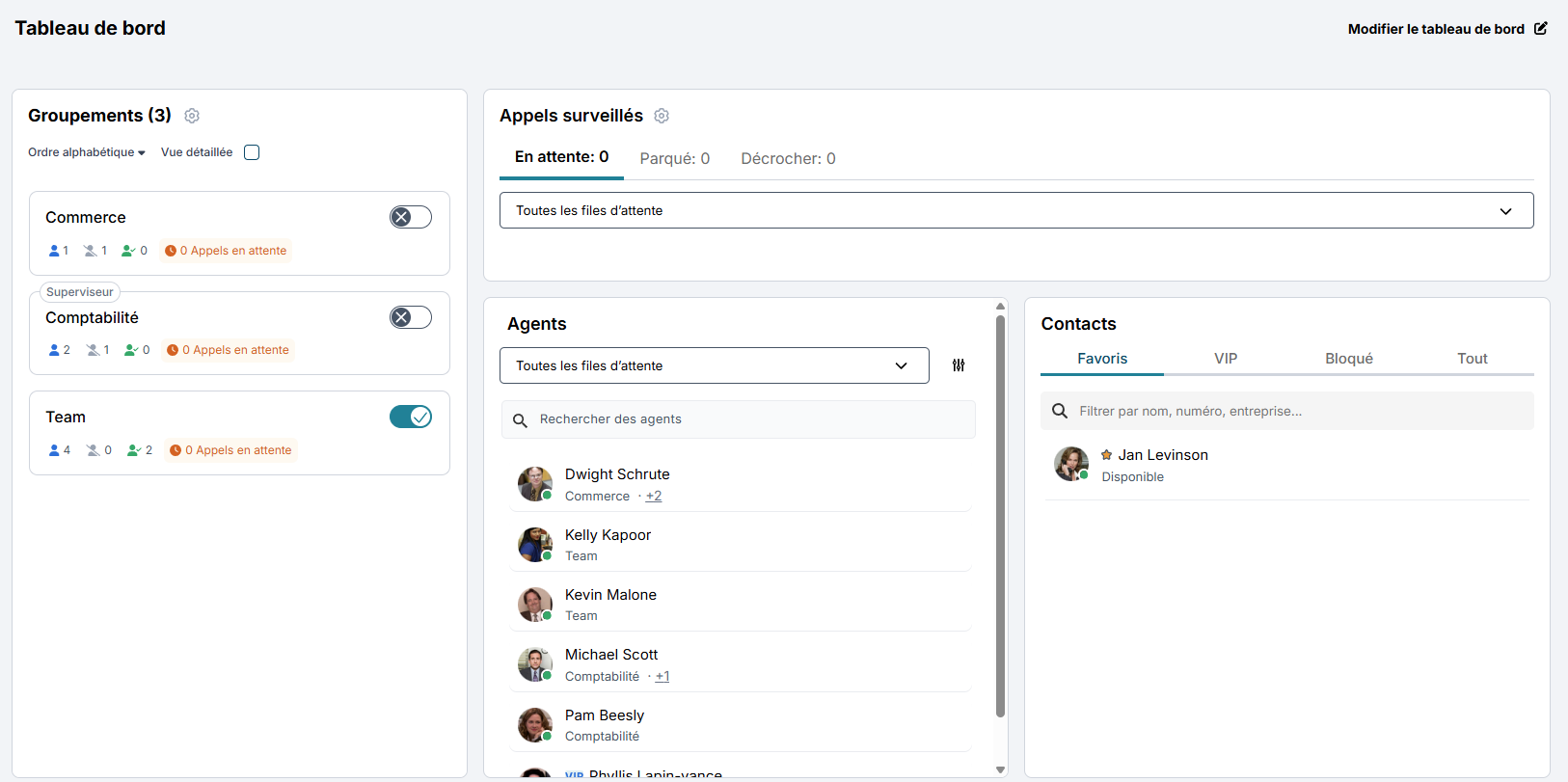
Task: Click Modifier le tableau de bord
Action: click(x=1435, y=29)
